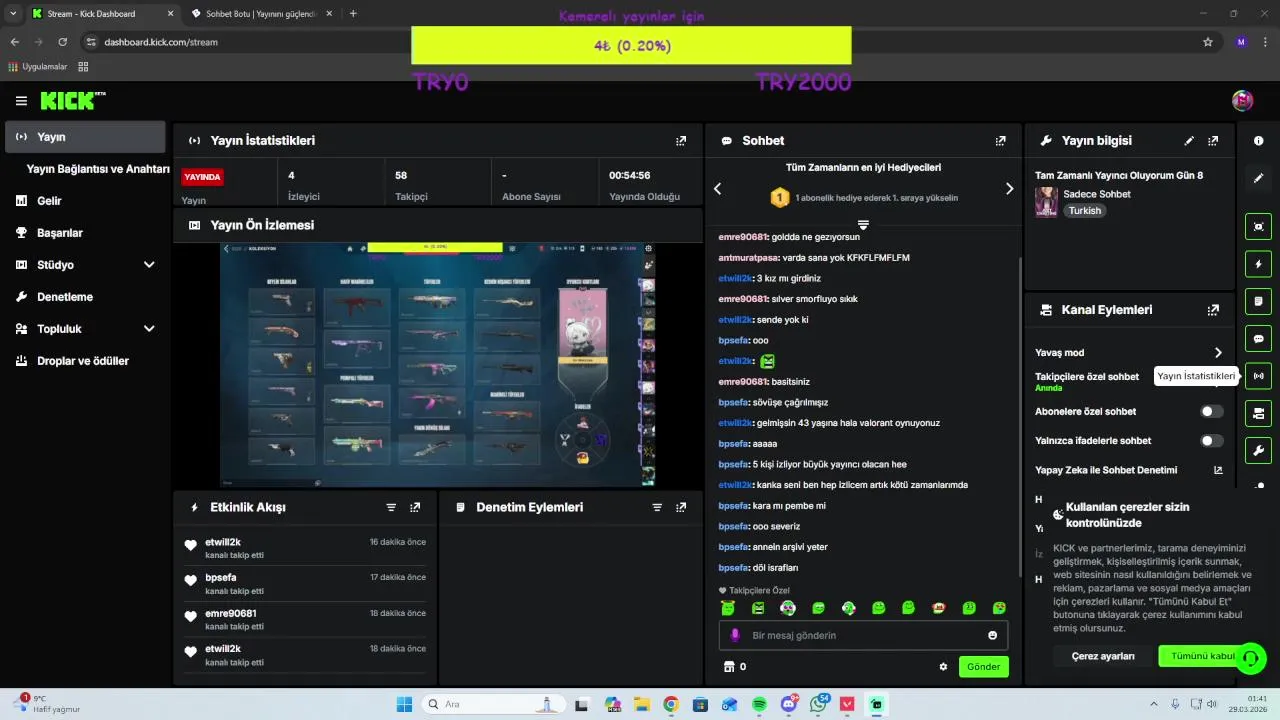Screen dimensions: 1280x720
Task: Toggle stream preview widget icon in right rail
Action: [x=1258, y=227]
